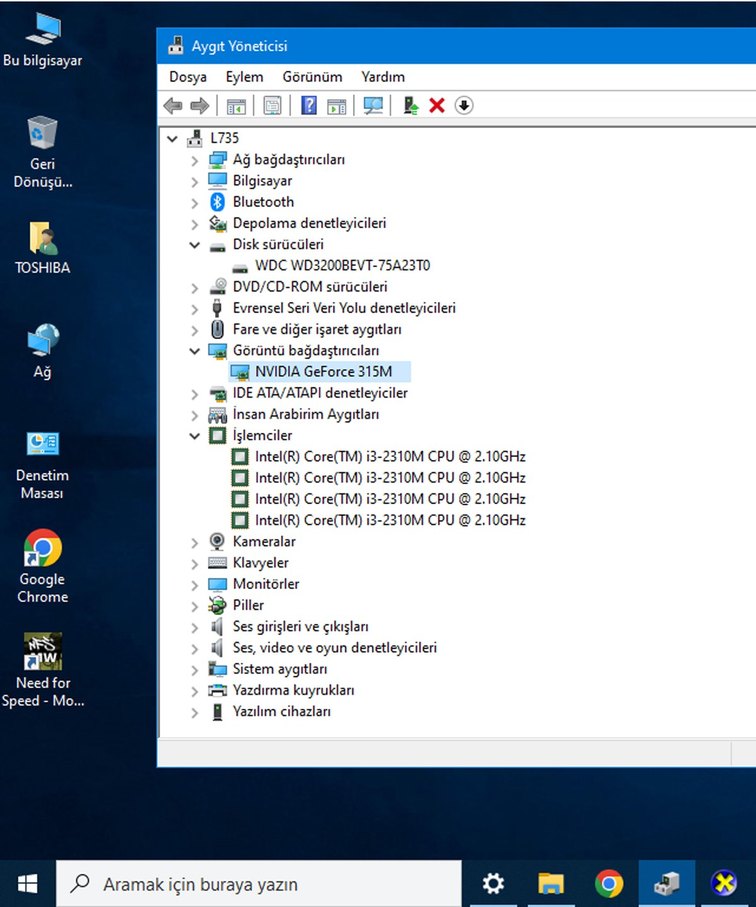
Task: Select Yazdırma kuyrukları category
Action: [x=293, y=690]
